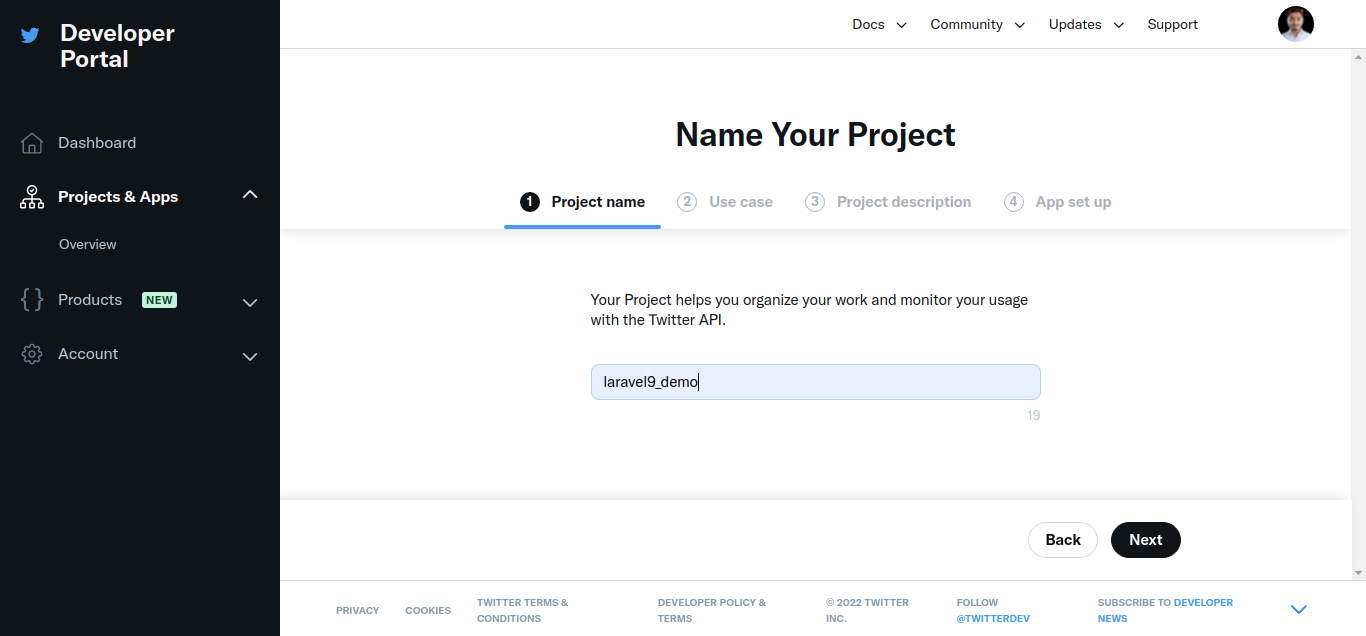The height and width of the screenshot is (636, 1366).
Task: Select the Project description step tab
Action: (903, 202)
